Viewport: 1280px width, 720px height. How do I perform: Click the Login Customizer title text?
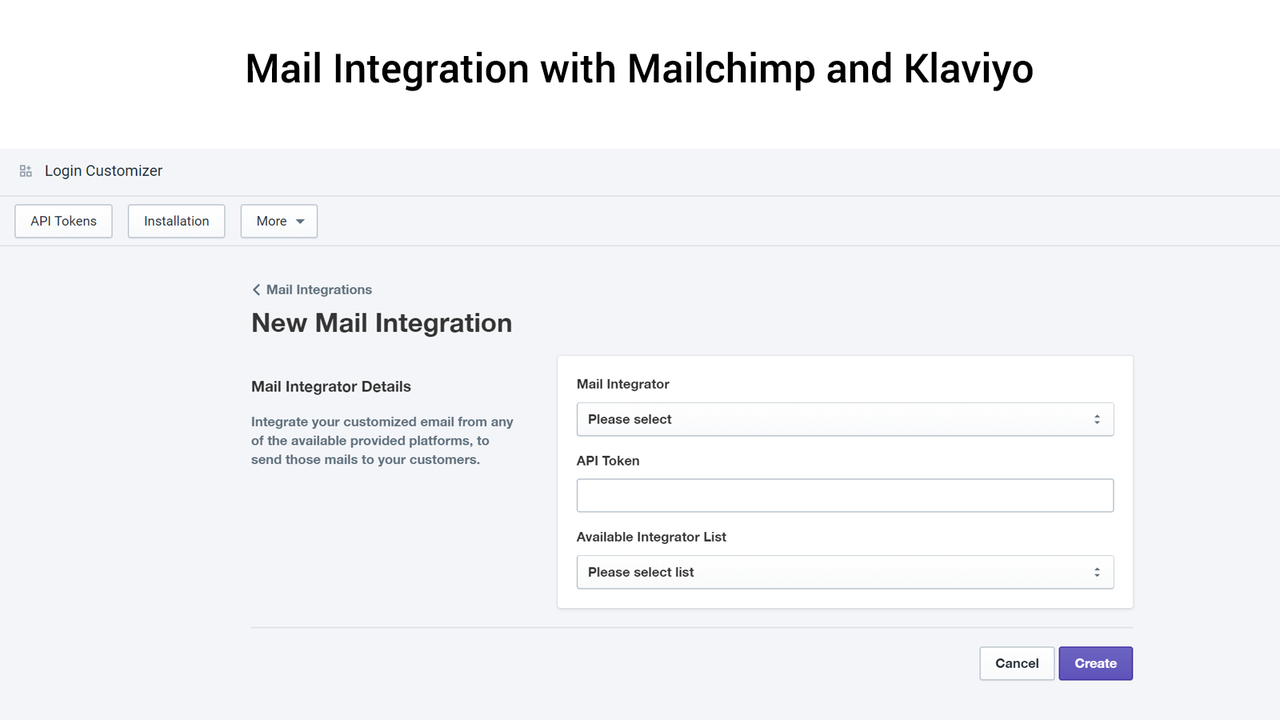point(103,170)
